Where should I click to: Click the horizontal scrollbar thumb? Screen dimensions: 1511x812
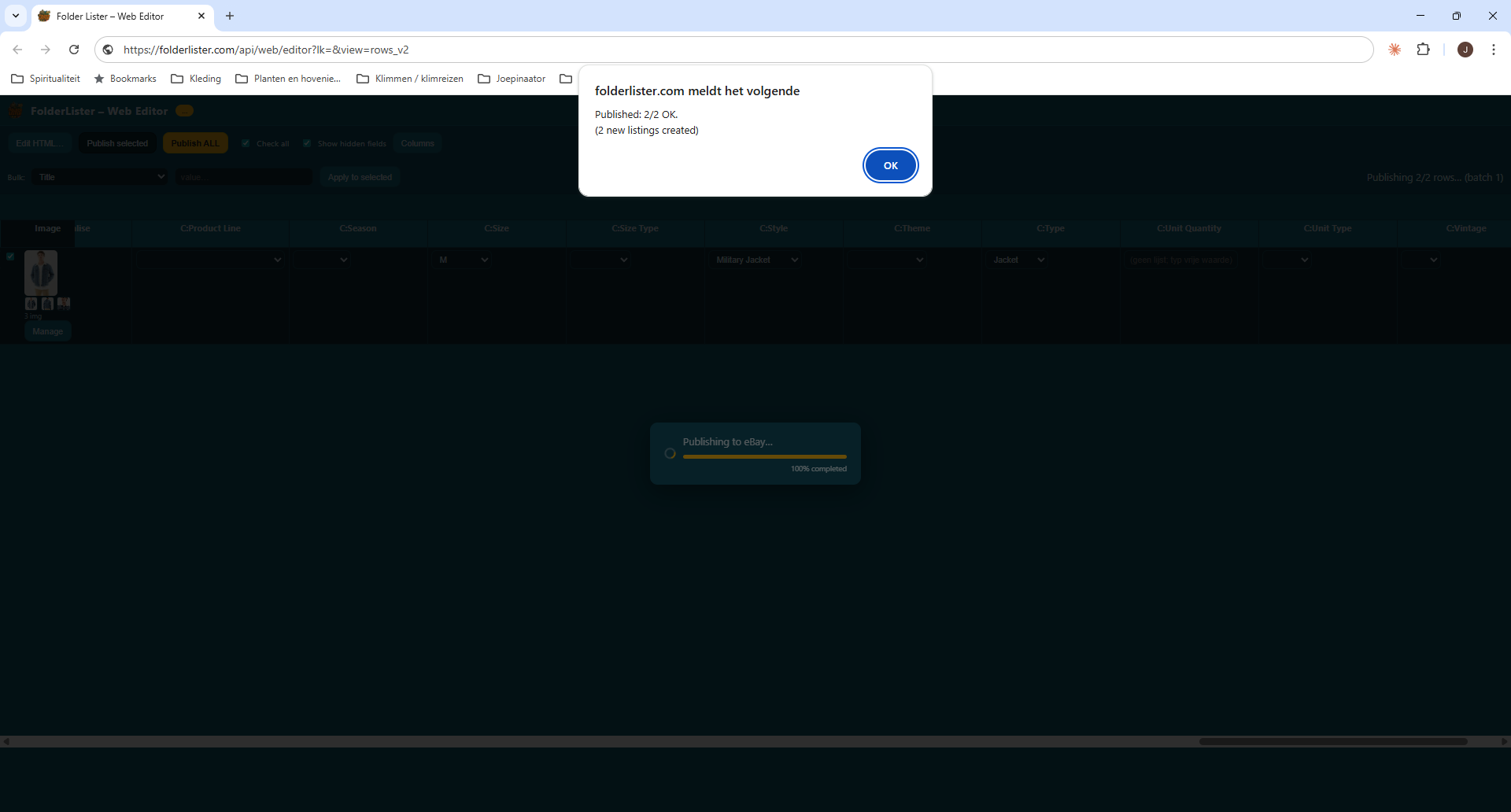(1332, 741)
